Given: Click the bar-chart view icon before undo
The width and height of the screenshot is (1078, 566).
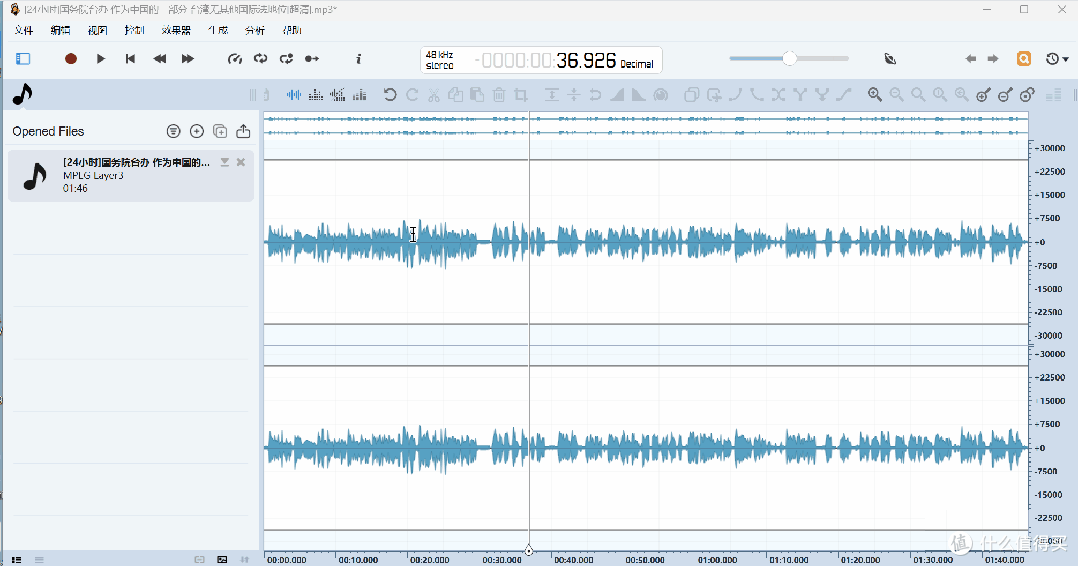Looking at the screenshot, I should point(360,95).
